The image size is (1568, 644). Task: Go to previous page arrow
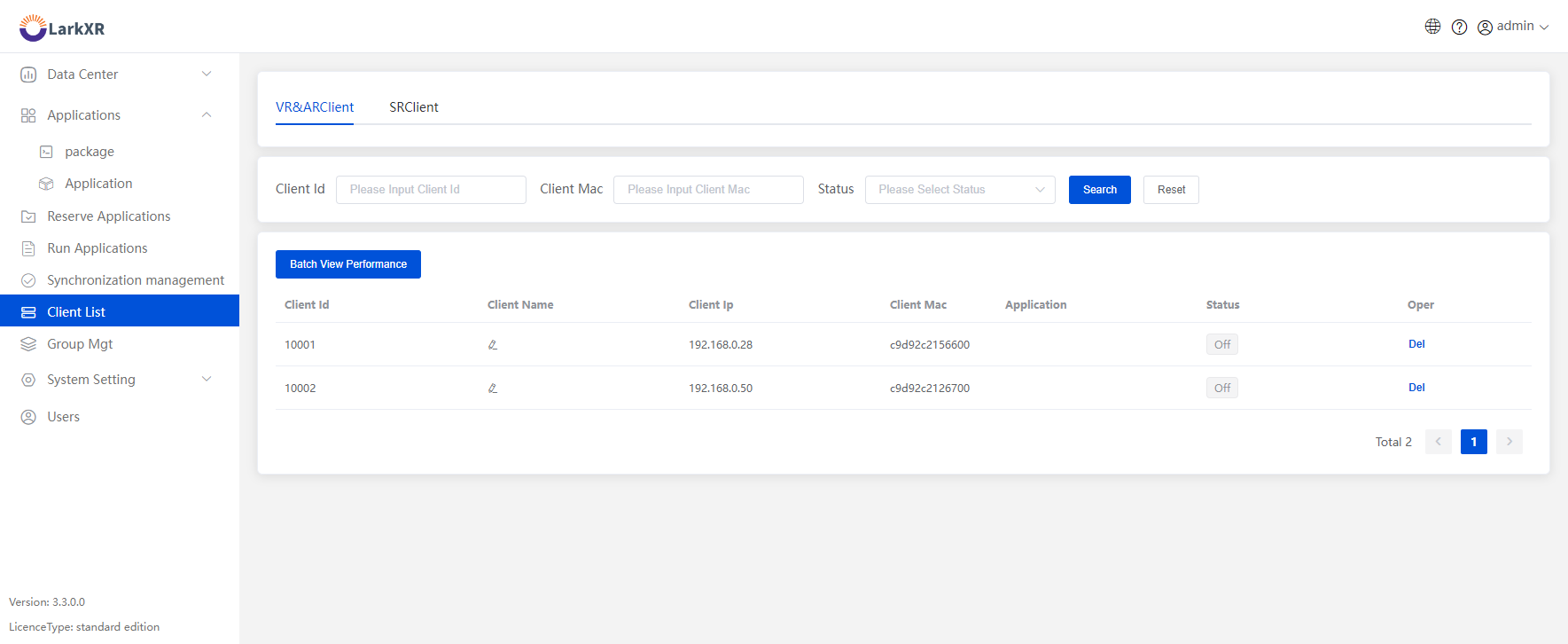[1439, 442]
